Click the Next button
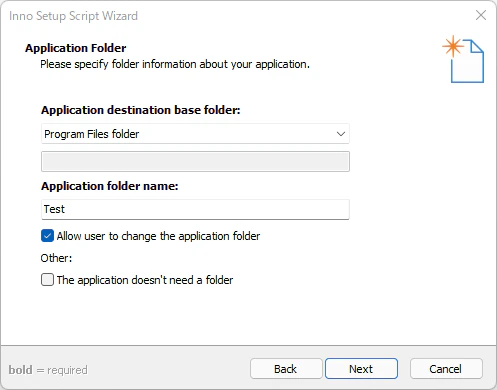497x390 pixels. 361,369
